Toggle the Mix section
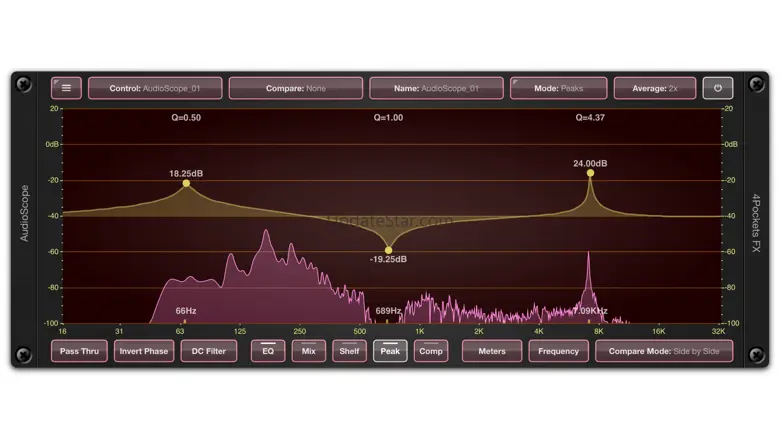This screenshot has height=439, width=780. click(x=309, y=351)
